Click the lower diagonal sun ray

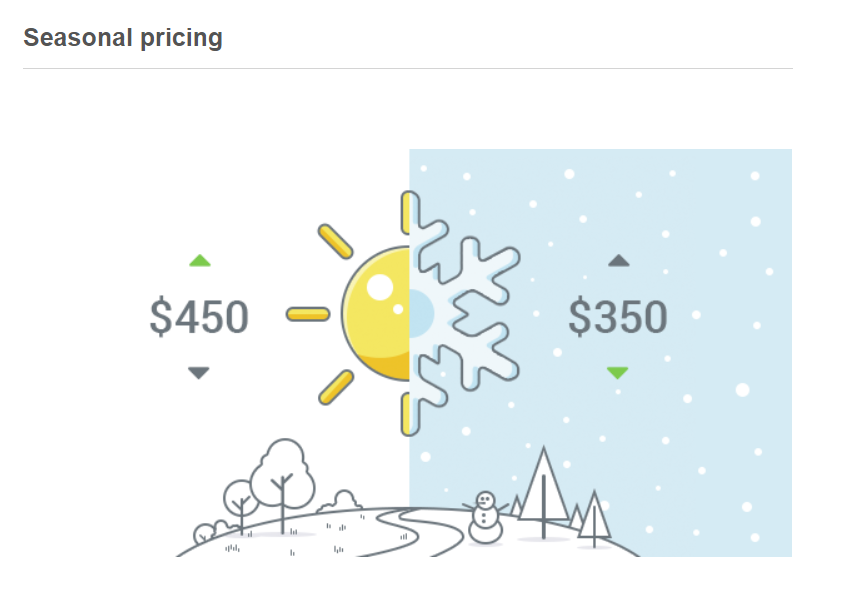coord(335,387)
